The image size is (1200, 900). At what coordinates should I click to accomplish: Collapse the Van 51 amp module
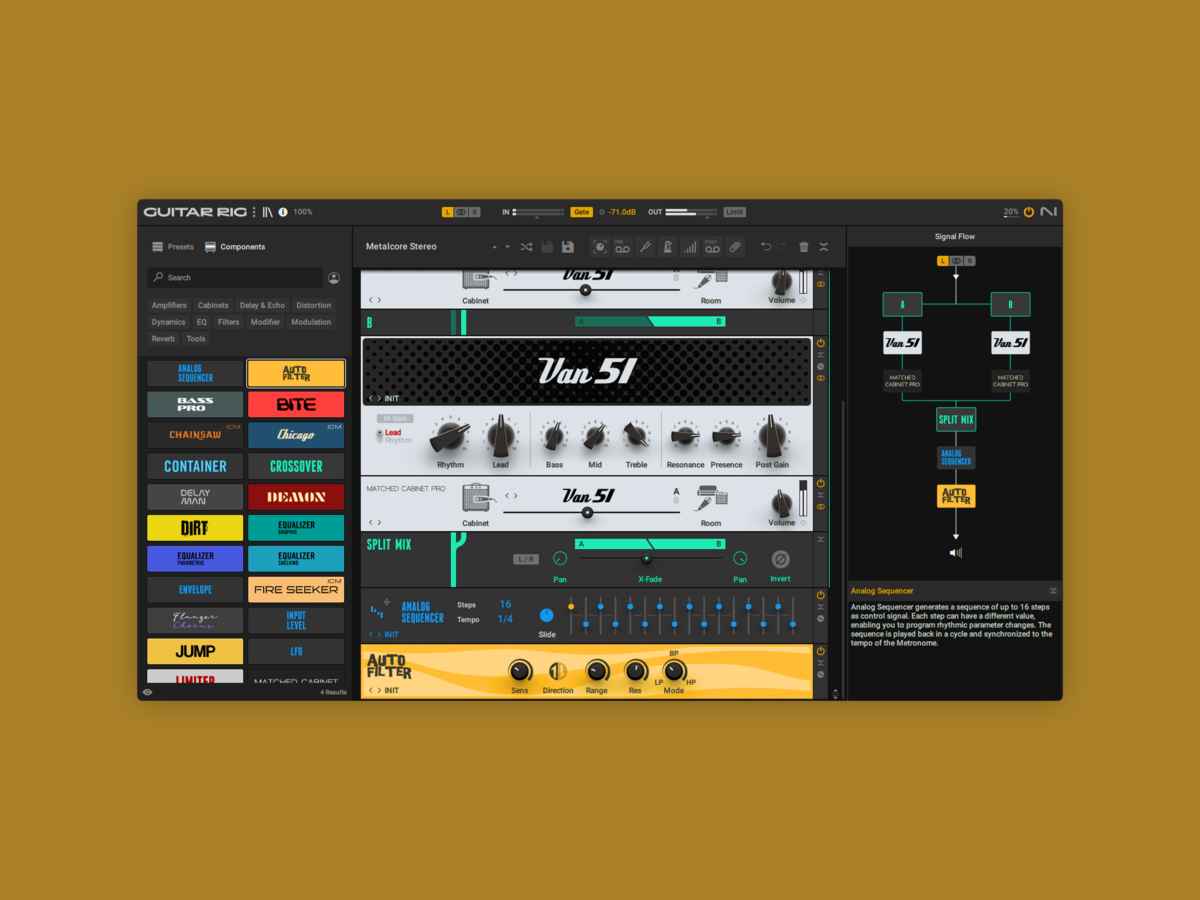pos(820,355)
